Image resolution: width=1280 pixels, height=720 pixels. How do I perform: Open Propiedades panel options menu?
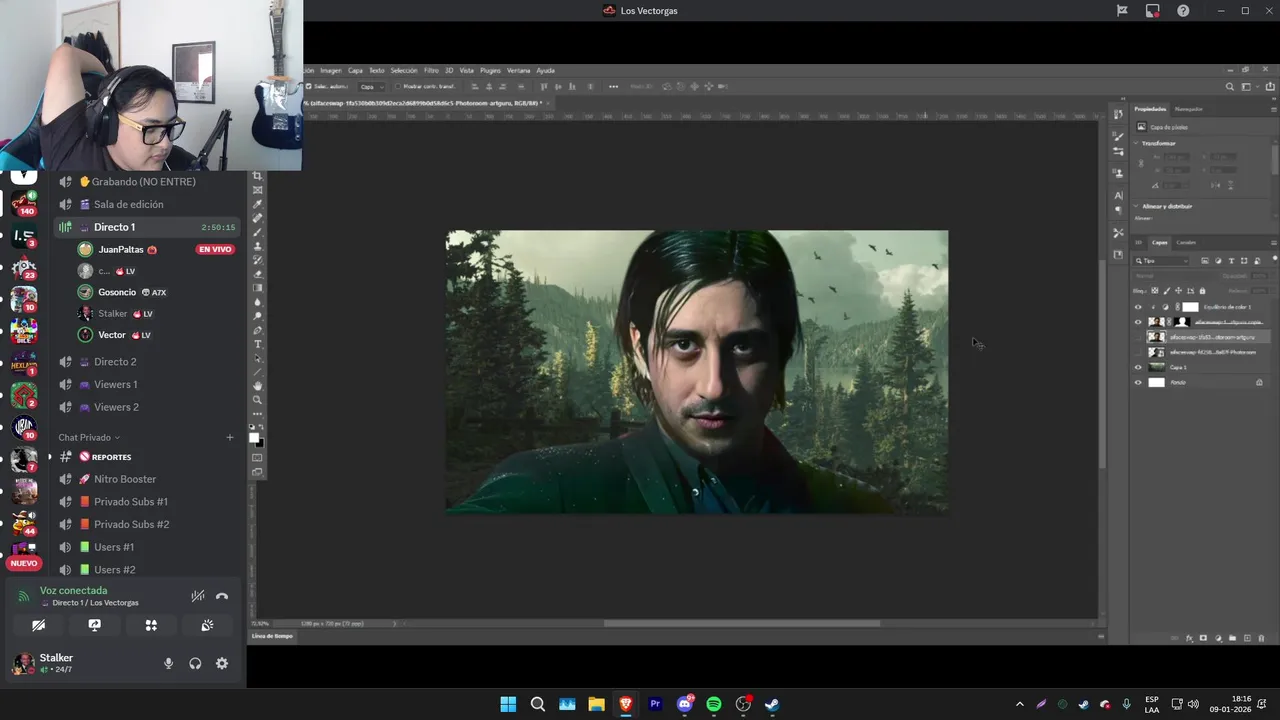tap(1273, 109)
